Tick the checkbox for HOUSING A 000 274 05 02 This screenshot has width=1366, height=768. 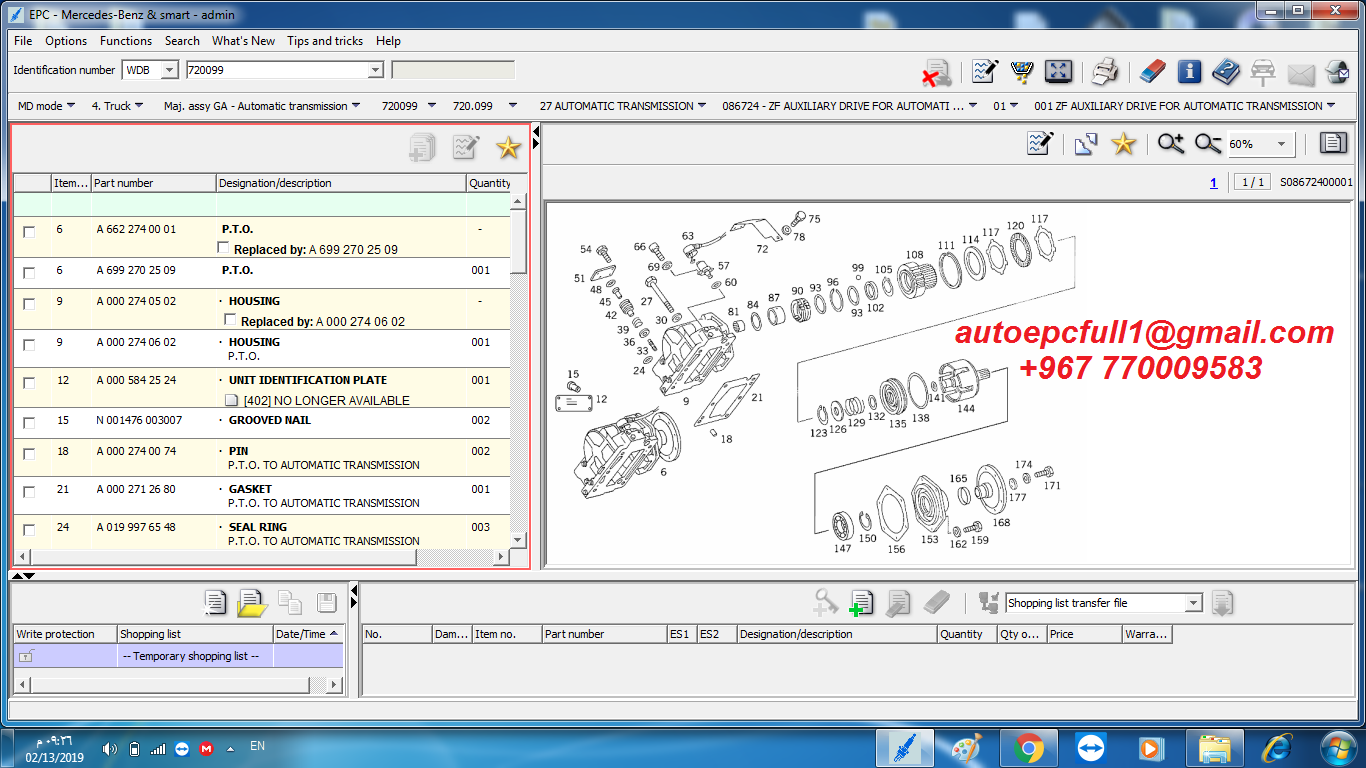coord(29,303)
